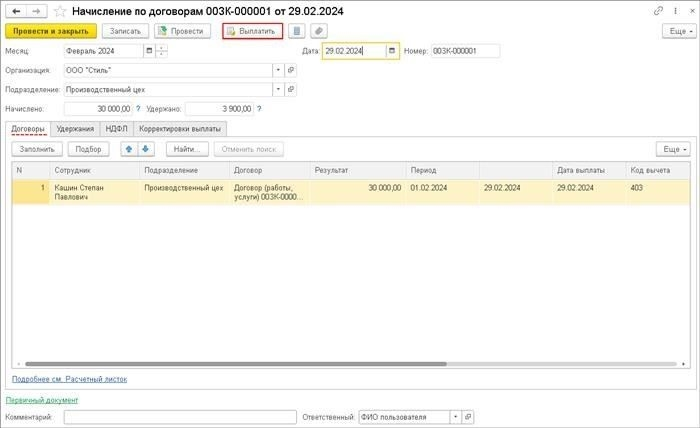Click scrollbar right arrow of table
The width and height of the screenshot is (700, 428).
coord(683,364)
